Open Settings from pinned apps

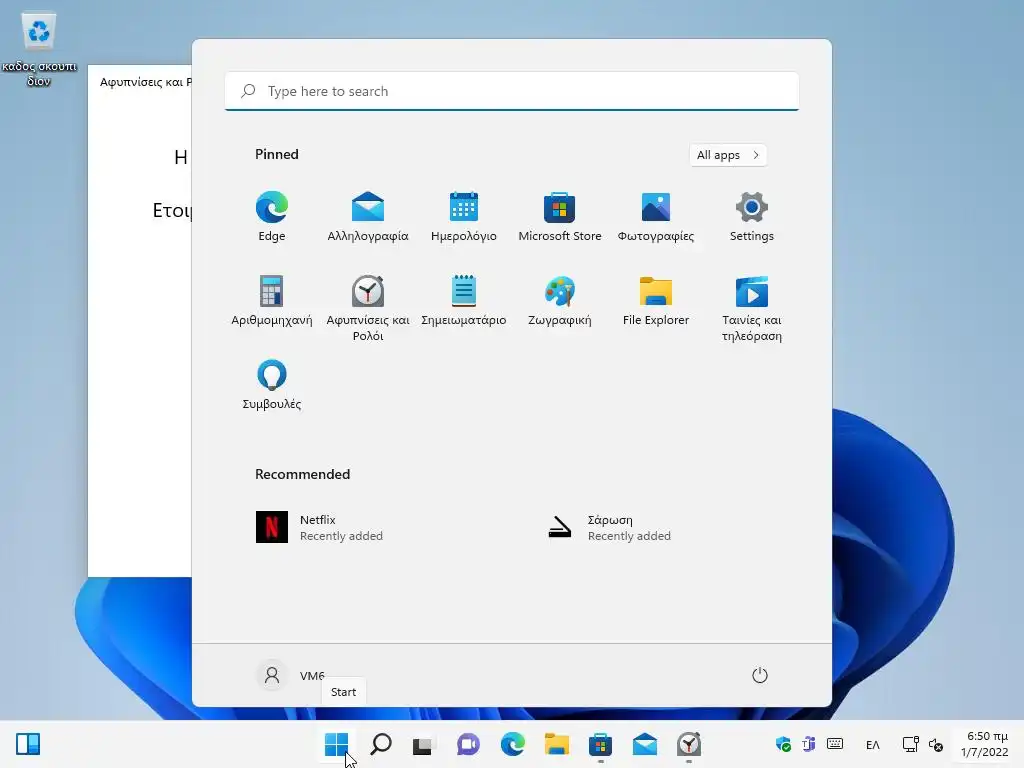pos(752,217)
